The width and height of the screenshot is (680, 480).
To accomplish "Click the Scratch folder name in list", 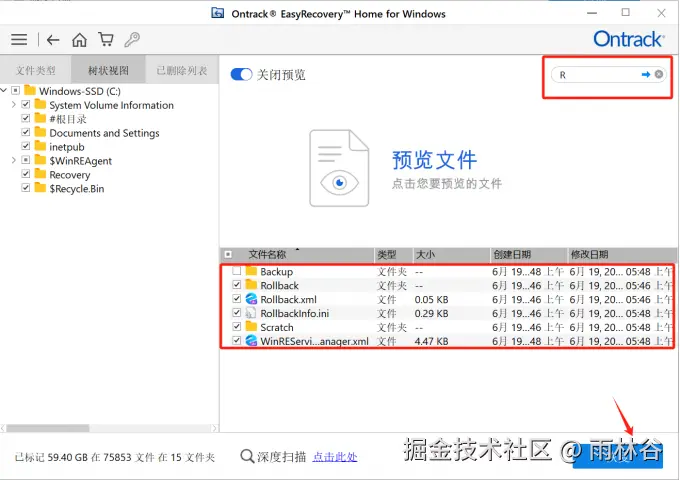I will click(277, 327).
